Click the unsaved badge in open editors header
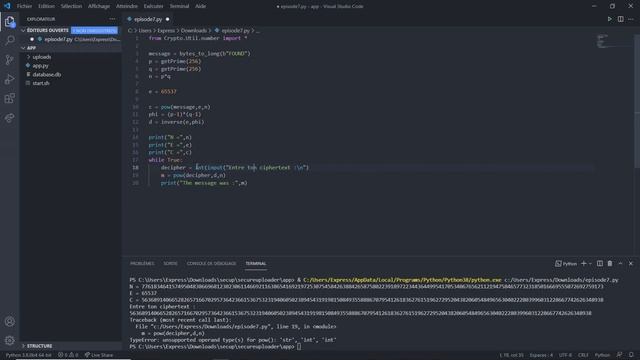This screenshot has height=360, width=640. pos(94,31)
